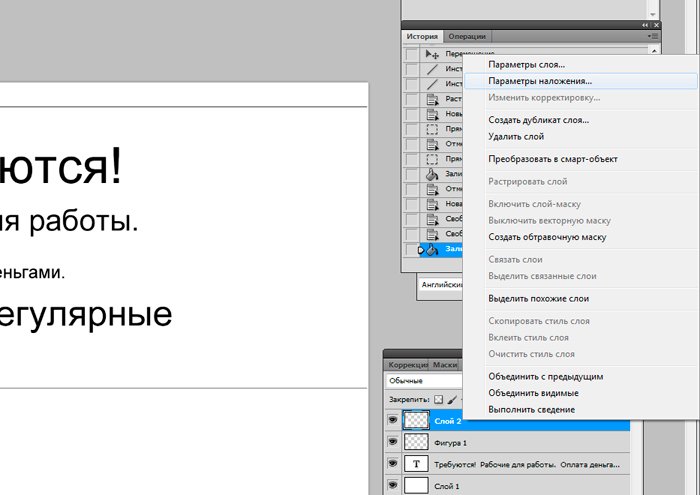Hide the Фигура 1 layer
The width and height of the screenshot is (700, 495).
(392, 443)
